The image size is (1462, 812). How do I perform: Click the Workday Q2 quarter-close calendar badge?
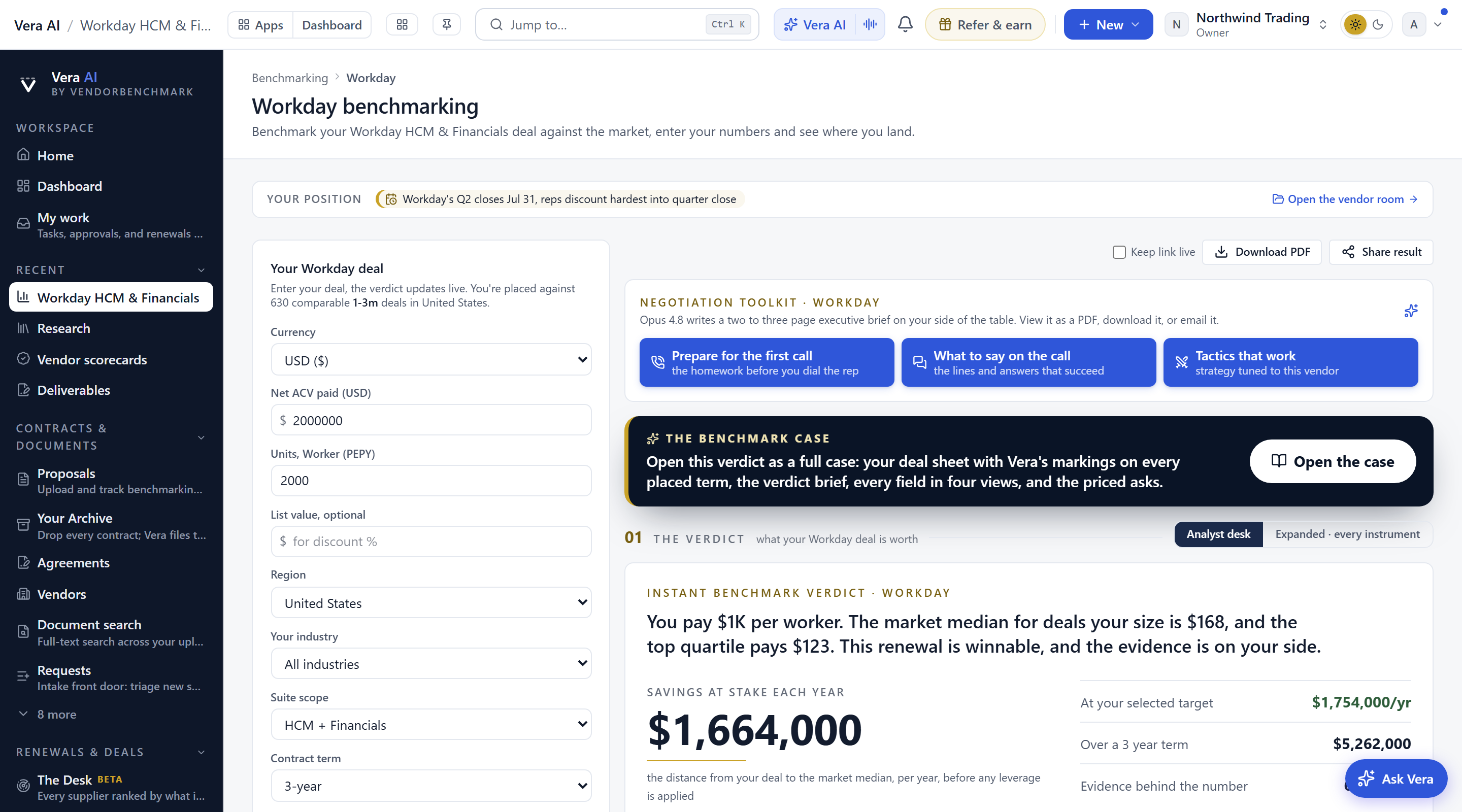(559, 199)
